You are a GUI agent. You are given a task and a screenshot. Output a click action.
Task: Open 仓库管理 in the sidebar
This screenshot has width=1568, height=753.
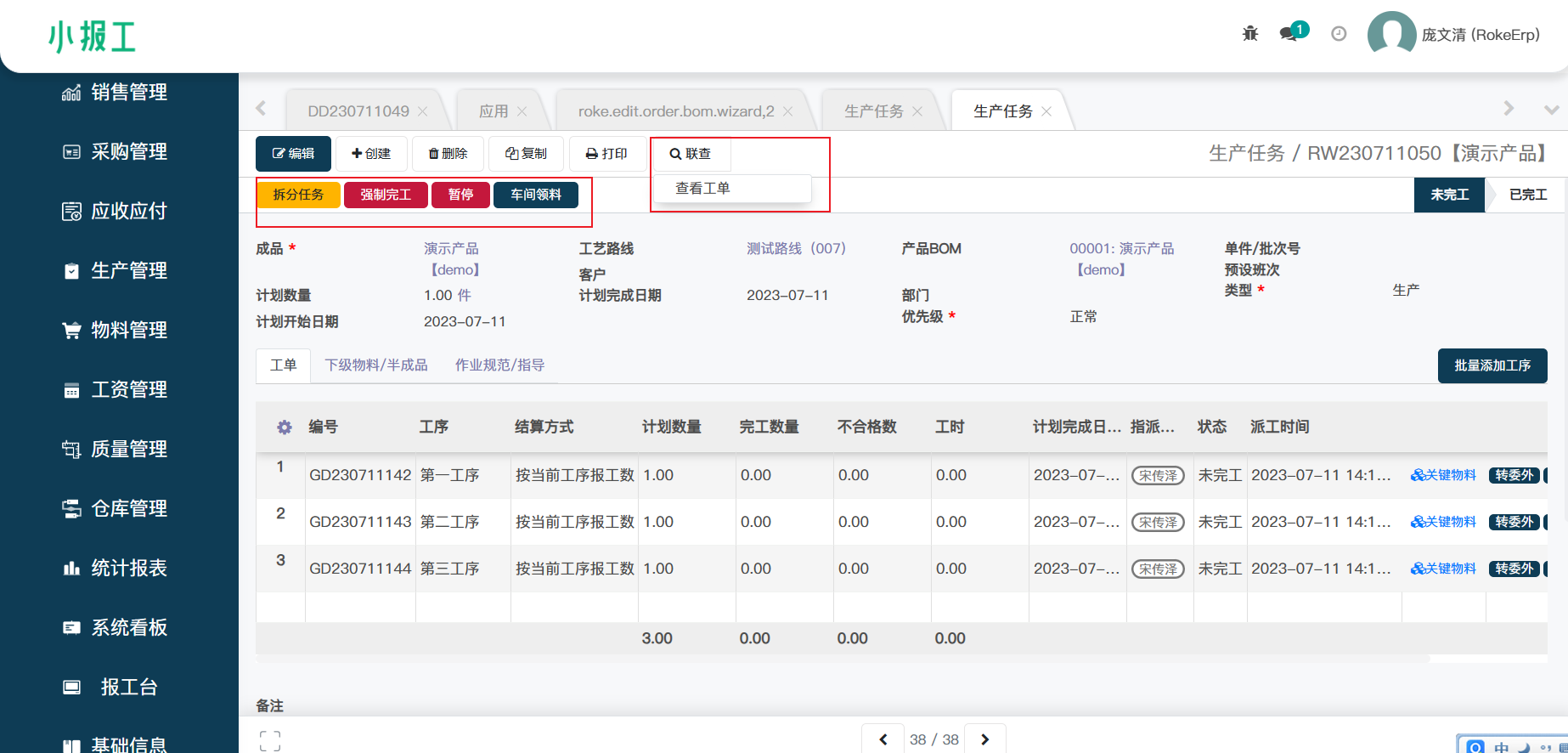pyautogui.click(x=128, y=508)
